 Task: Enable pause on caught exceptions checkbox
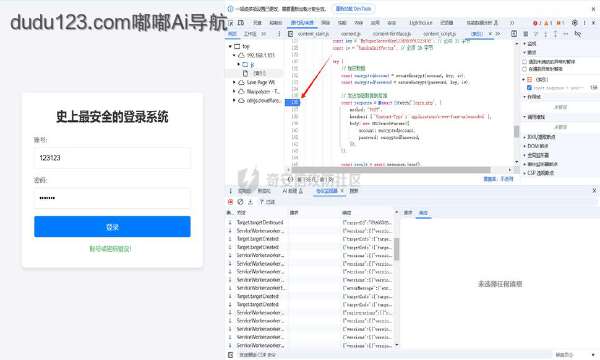pyautogui.click(x=525, y=69)
